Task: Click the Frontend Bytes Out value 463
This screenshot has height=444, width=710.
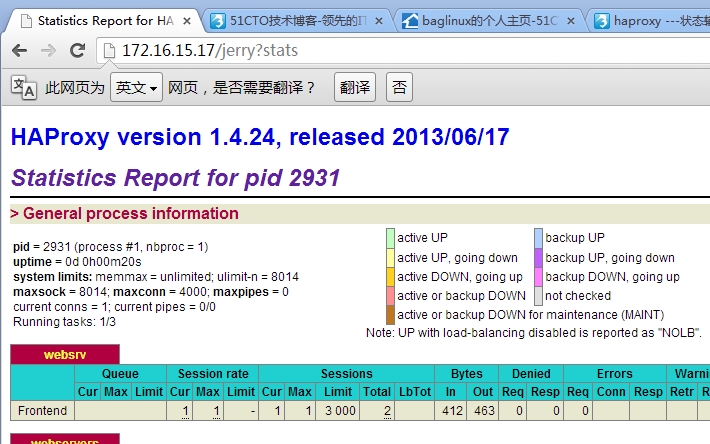Action: pos(483,411)
